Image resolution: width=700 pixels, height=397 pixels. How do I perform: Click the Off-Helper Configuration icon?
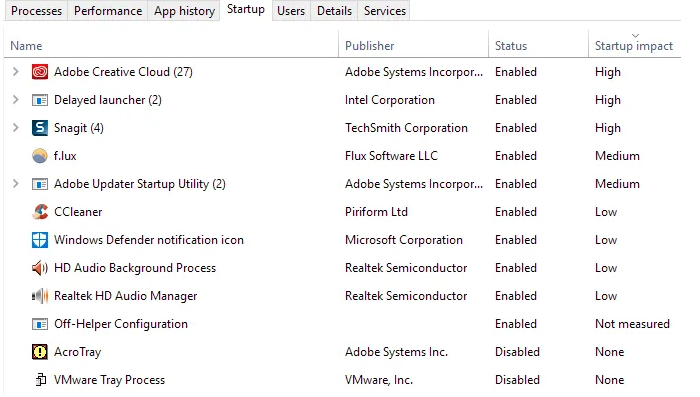[x=40, y=324]
